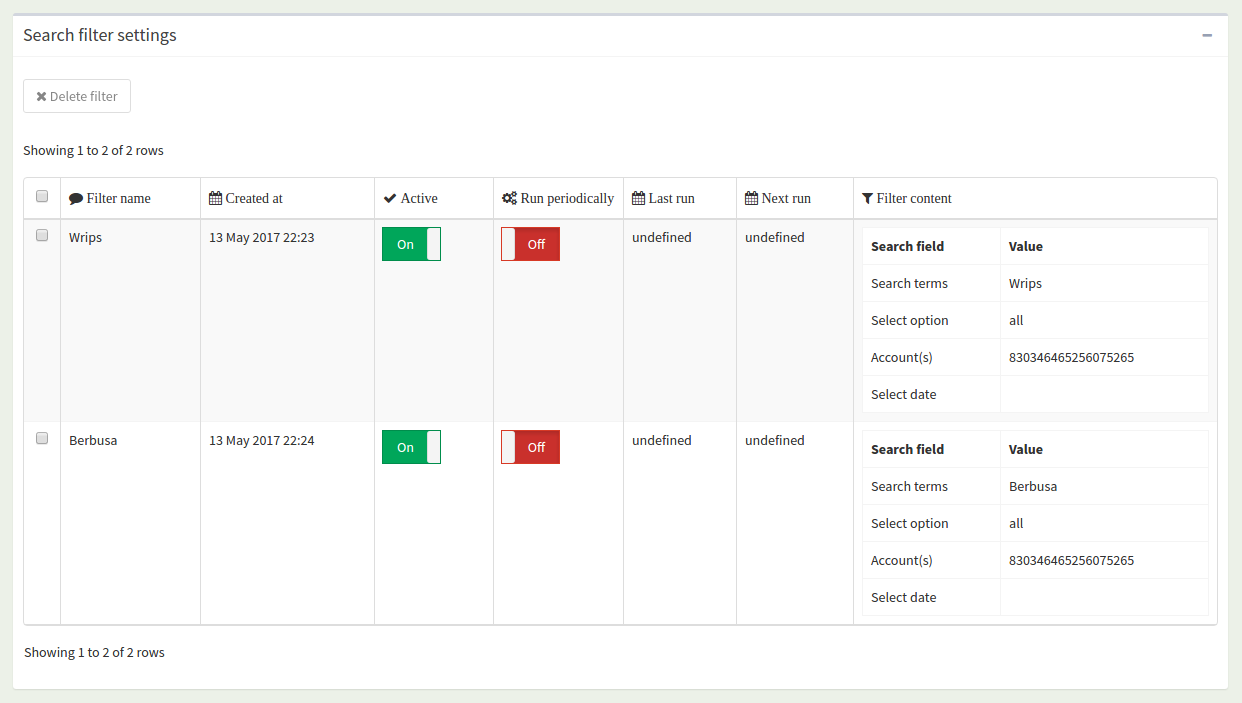
Task: Check the select-all checkbox in table header
Action: coord(41,196)
